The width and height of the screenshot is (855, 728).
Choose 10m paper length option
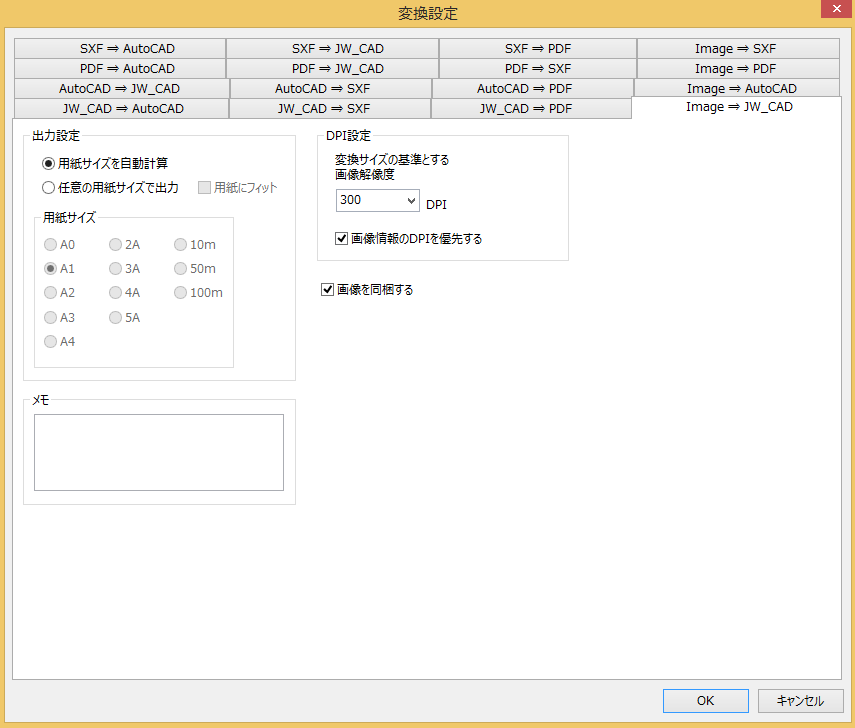tap(195, 244)
